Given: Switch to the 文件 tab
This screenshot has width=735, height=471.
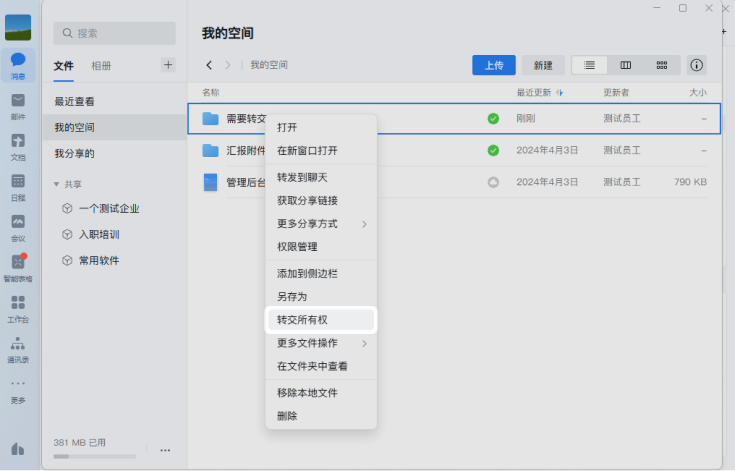Looking at the screenshot, I should pyautogui.click(x=63, y=66).
